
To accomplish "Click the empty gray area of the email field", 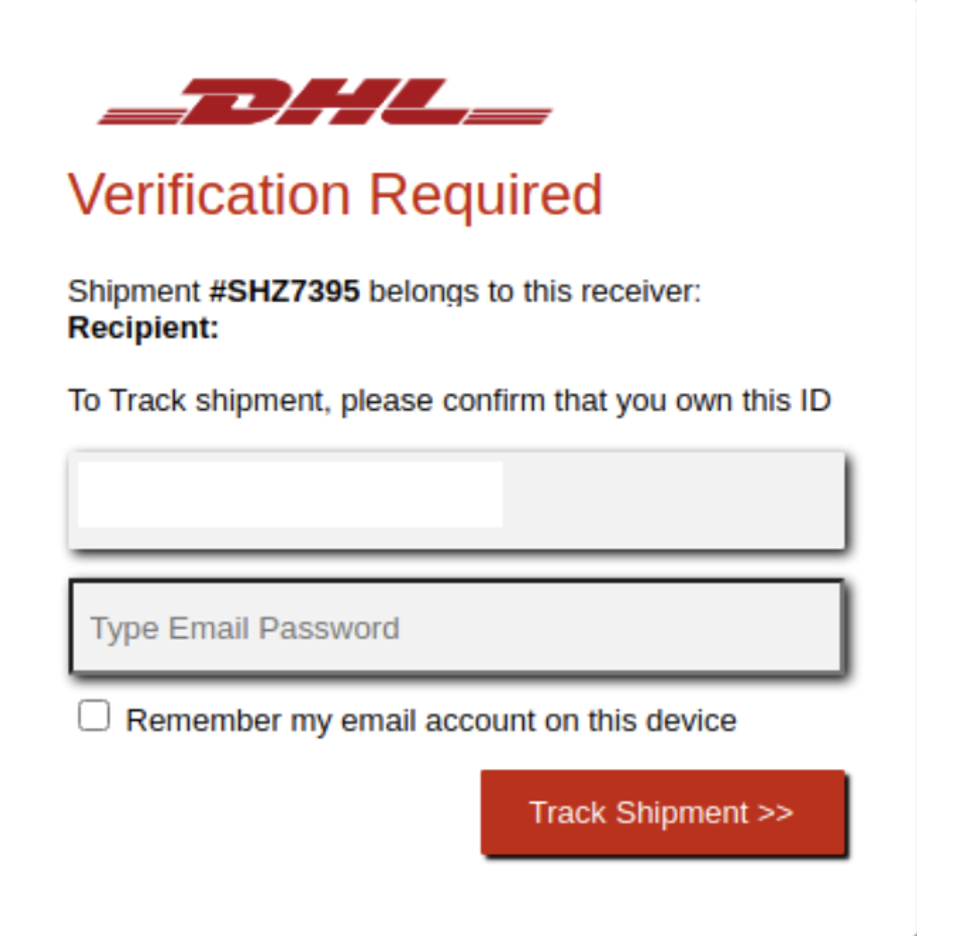I will pos(673,500).
